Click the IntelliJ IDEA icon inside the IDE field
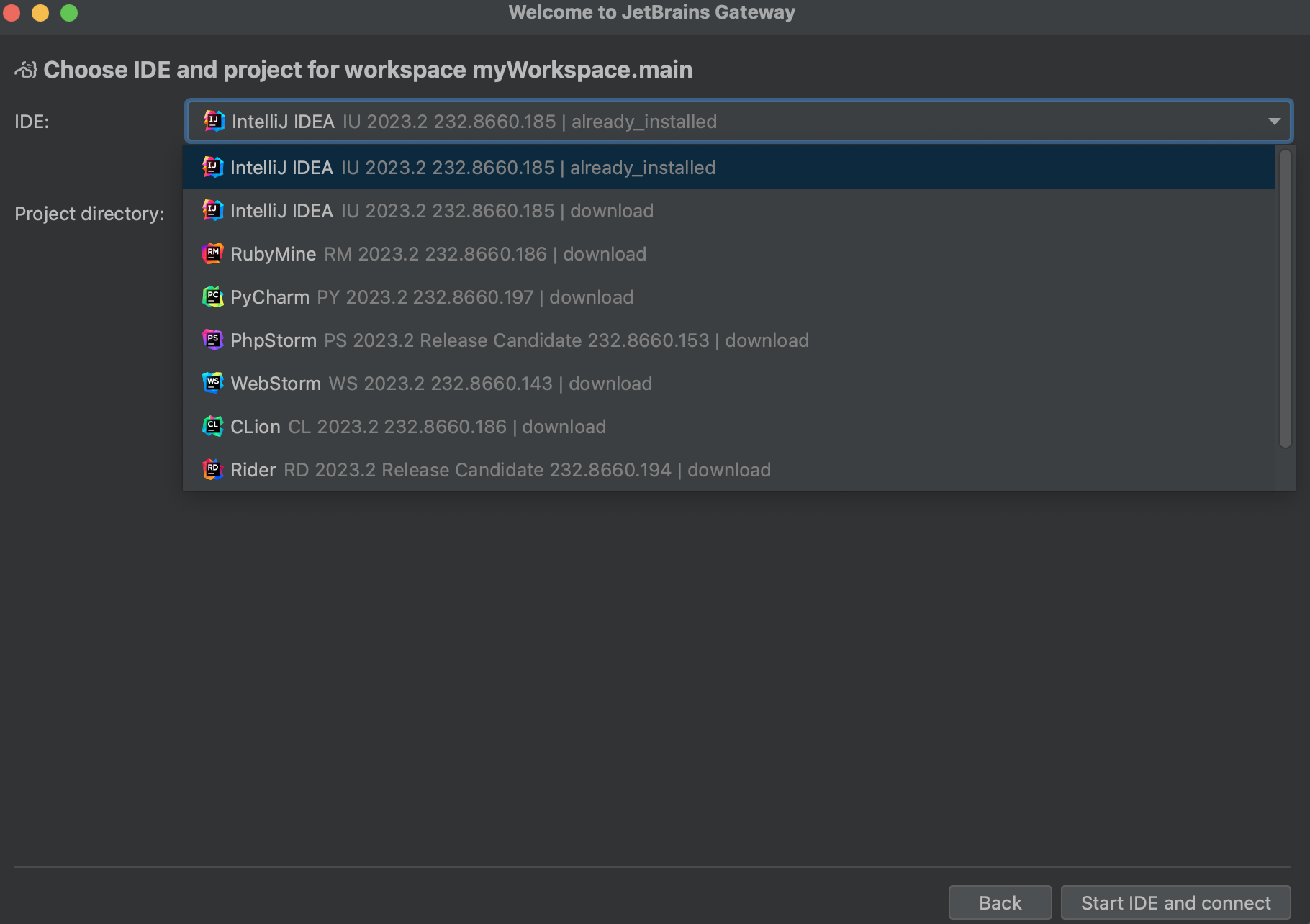The width and height of the screenshot is (1310, 924). [213, 121]
